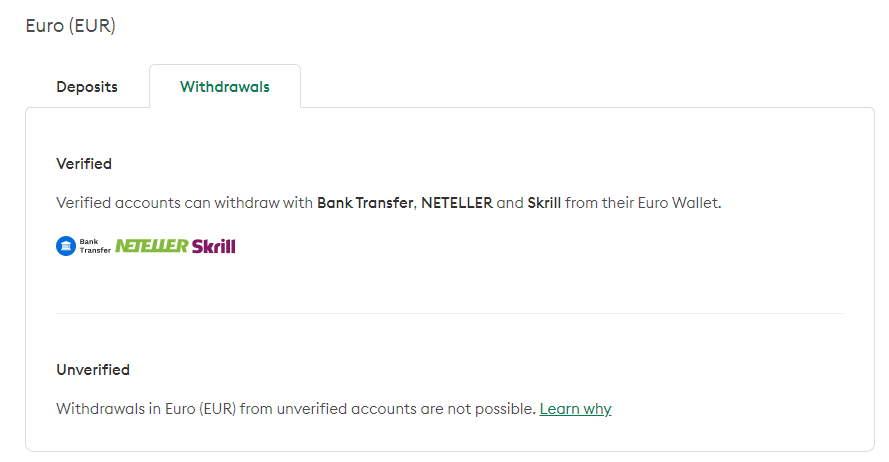Click the small Bank Transfer logo label

coord(95,246)
